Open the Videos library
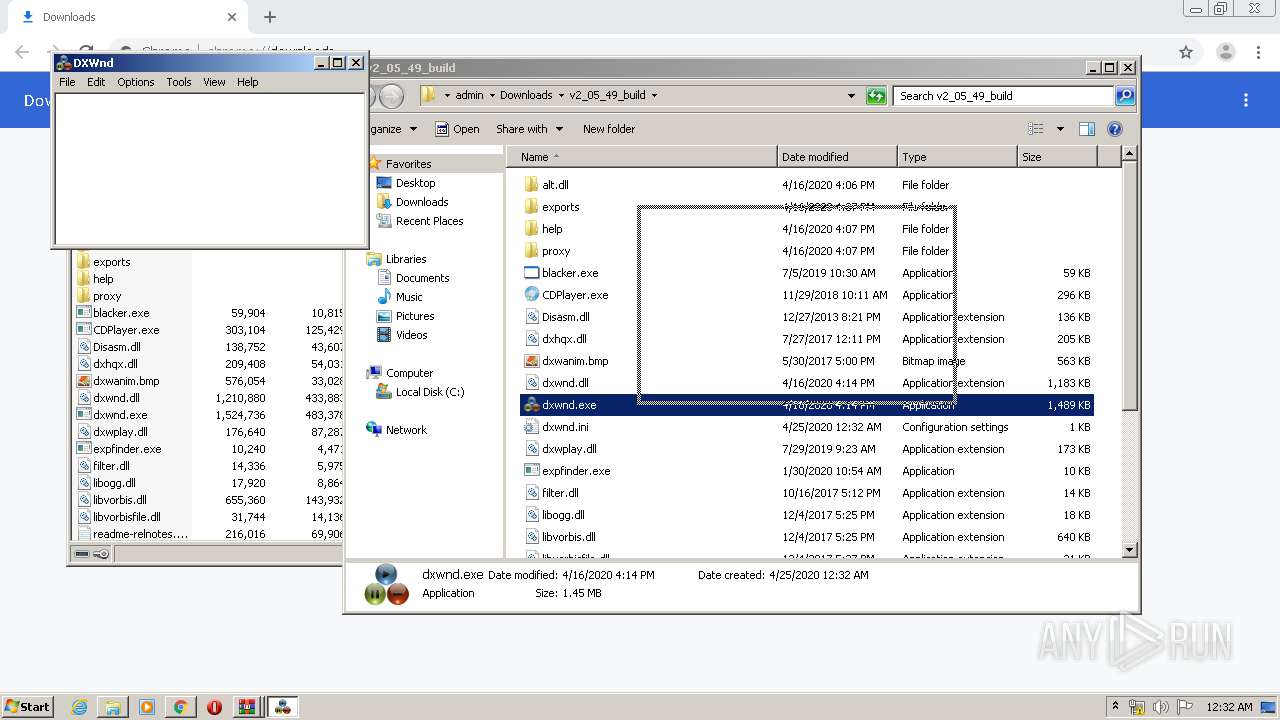This screenshot has width=1280, height=720. click(x=411, y=335)
